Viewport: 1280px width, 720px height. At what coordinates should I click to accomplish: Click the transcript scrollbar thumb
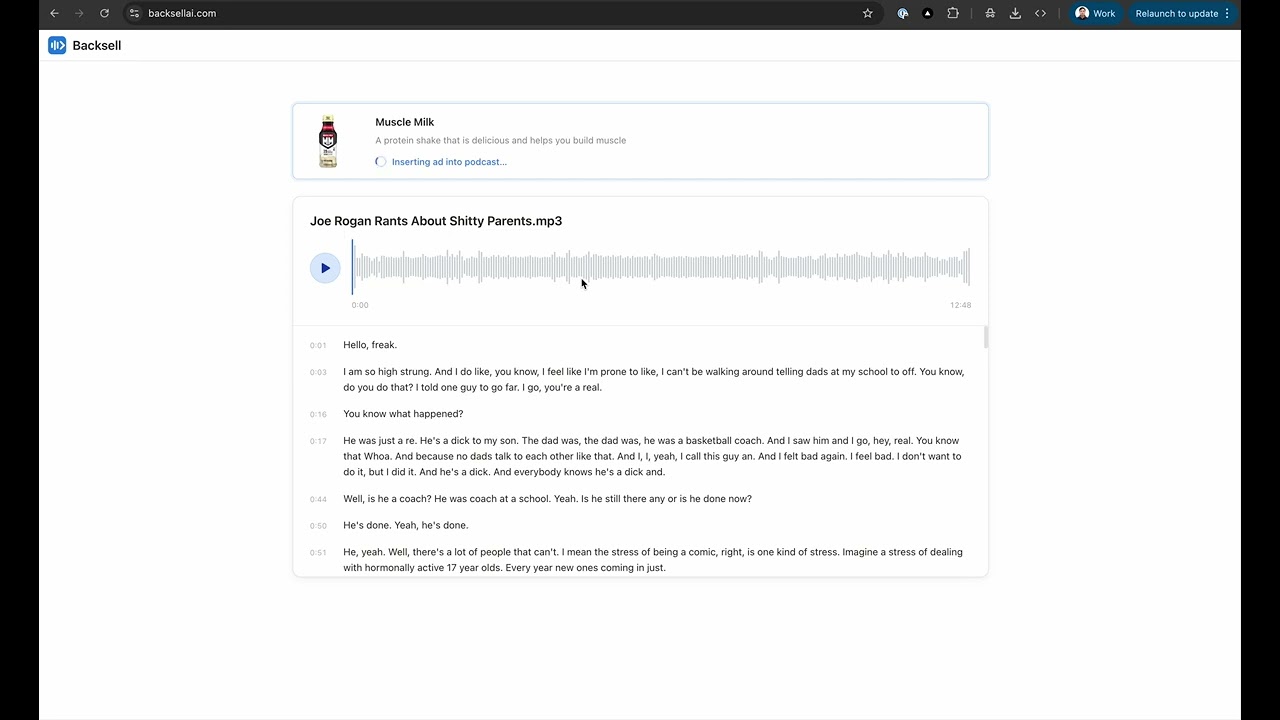click(986, 337)
